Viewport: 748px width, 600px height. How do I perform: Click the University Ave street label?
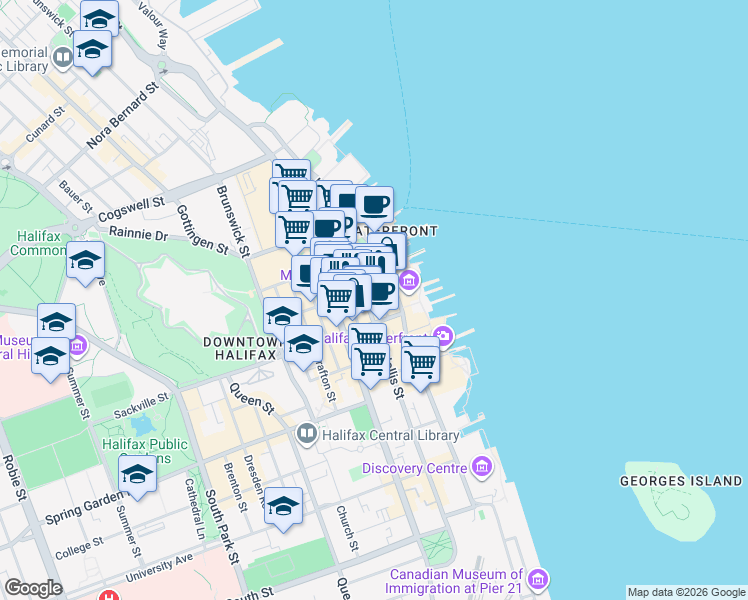tap(159, 568)
